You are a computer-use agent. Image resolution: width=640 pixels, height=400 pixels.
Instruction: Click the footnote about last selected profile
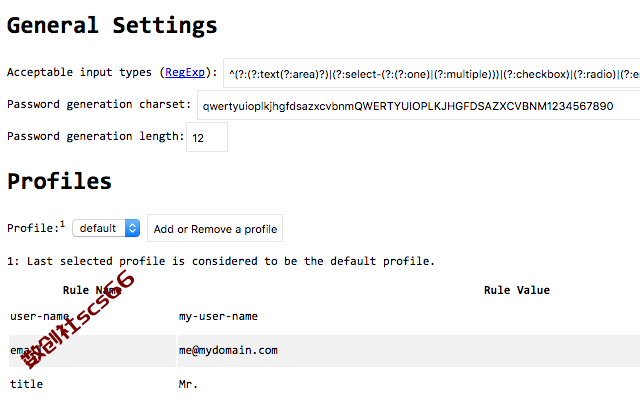[221, 261]
